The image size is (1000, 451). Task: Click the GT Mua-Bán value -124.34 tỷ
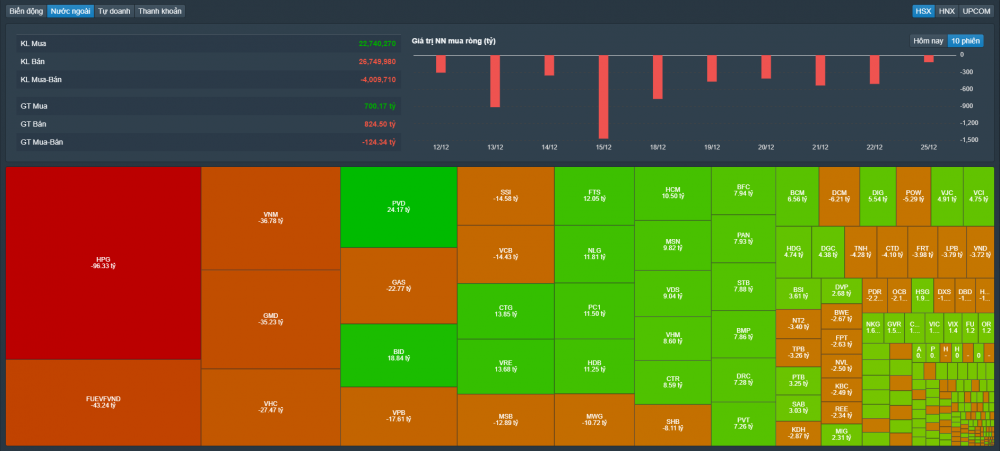point(379,142)
